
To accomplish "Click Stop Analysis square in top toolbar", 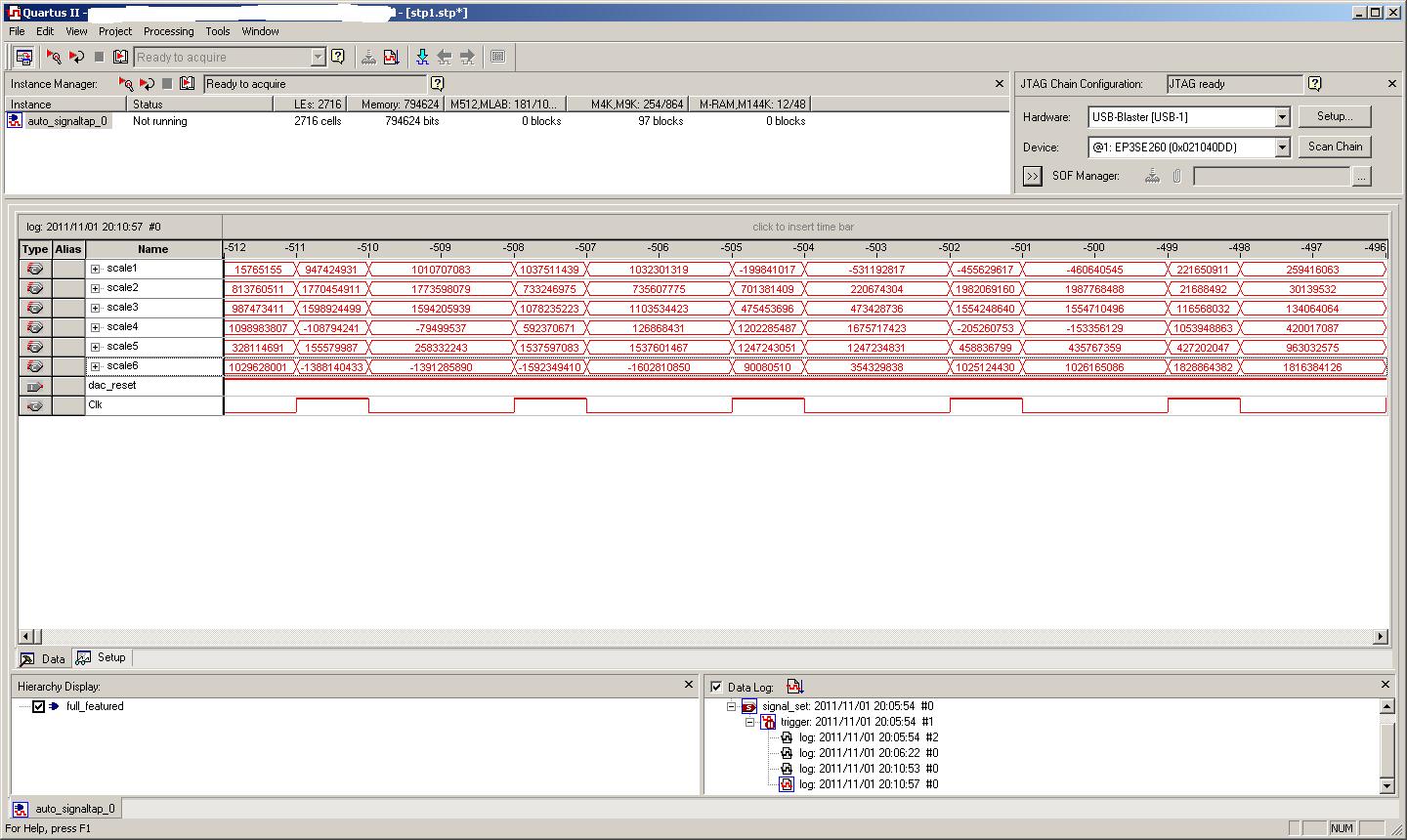I will tap(99, 57).
